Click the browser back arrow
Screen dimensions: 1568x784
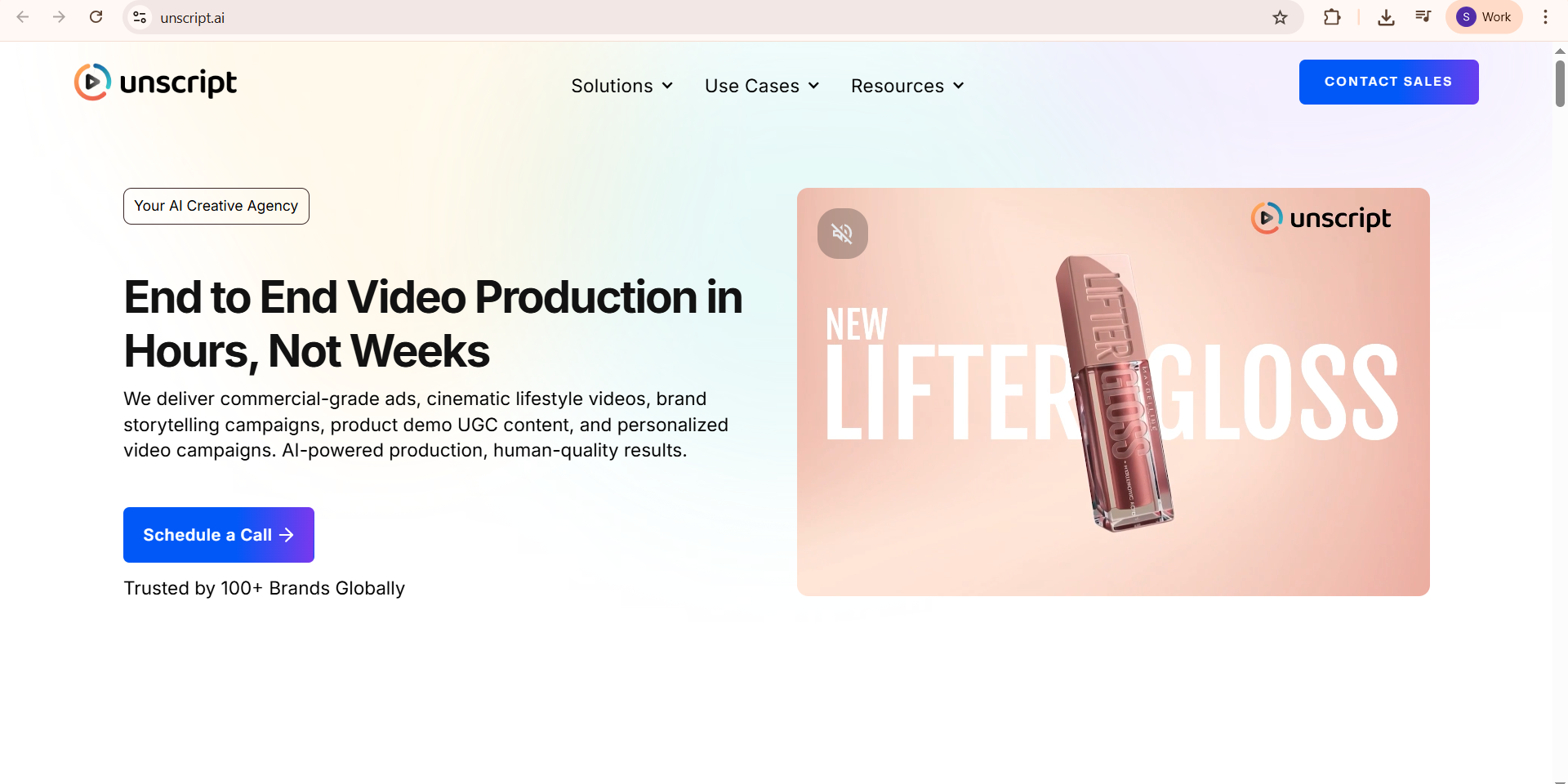click(x=23, y=17)
